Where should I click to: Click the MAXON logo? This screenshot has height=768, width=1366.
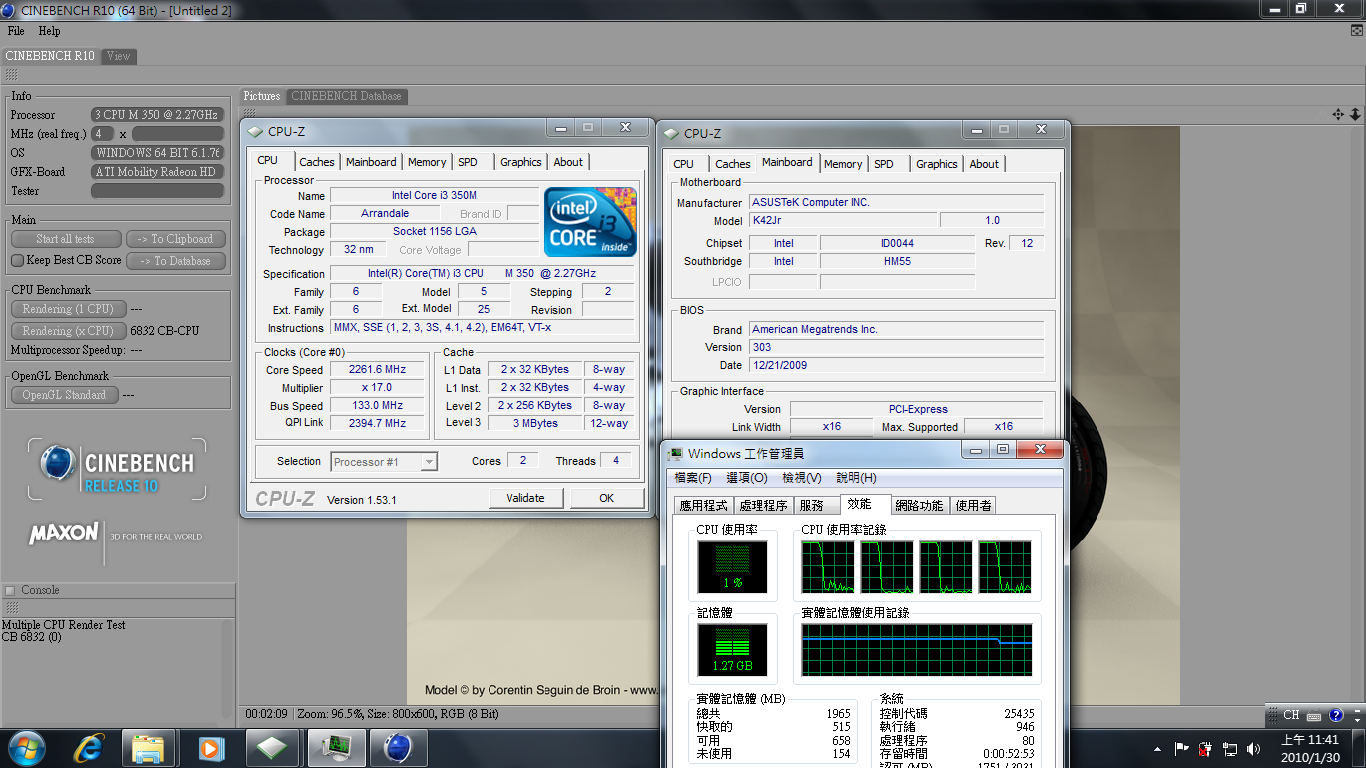click(64, 534)
